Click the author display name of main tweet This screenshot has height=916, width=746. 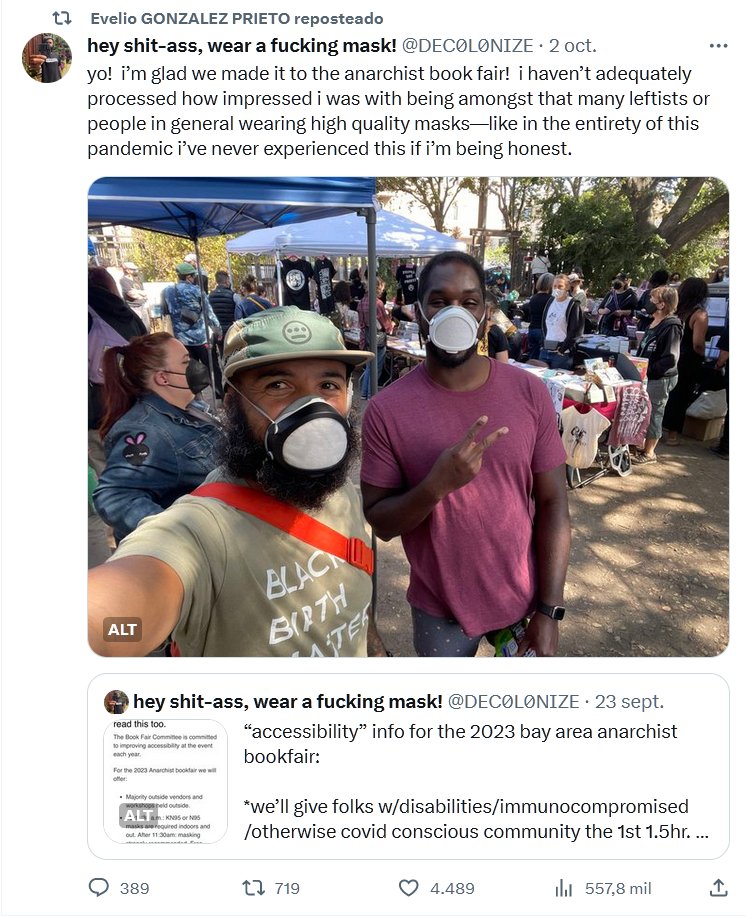pos(242,46)
